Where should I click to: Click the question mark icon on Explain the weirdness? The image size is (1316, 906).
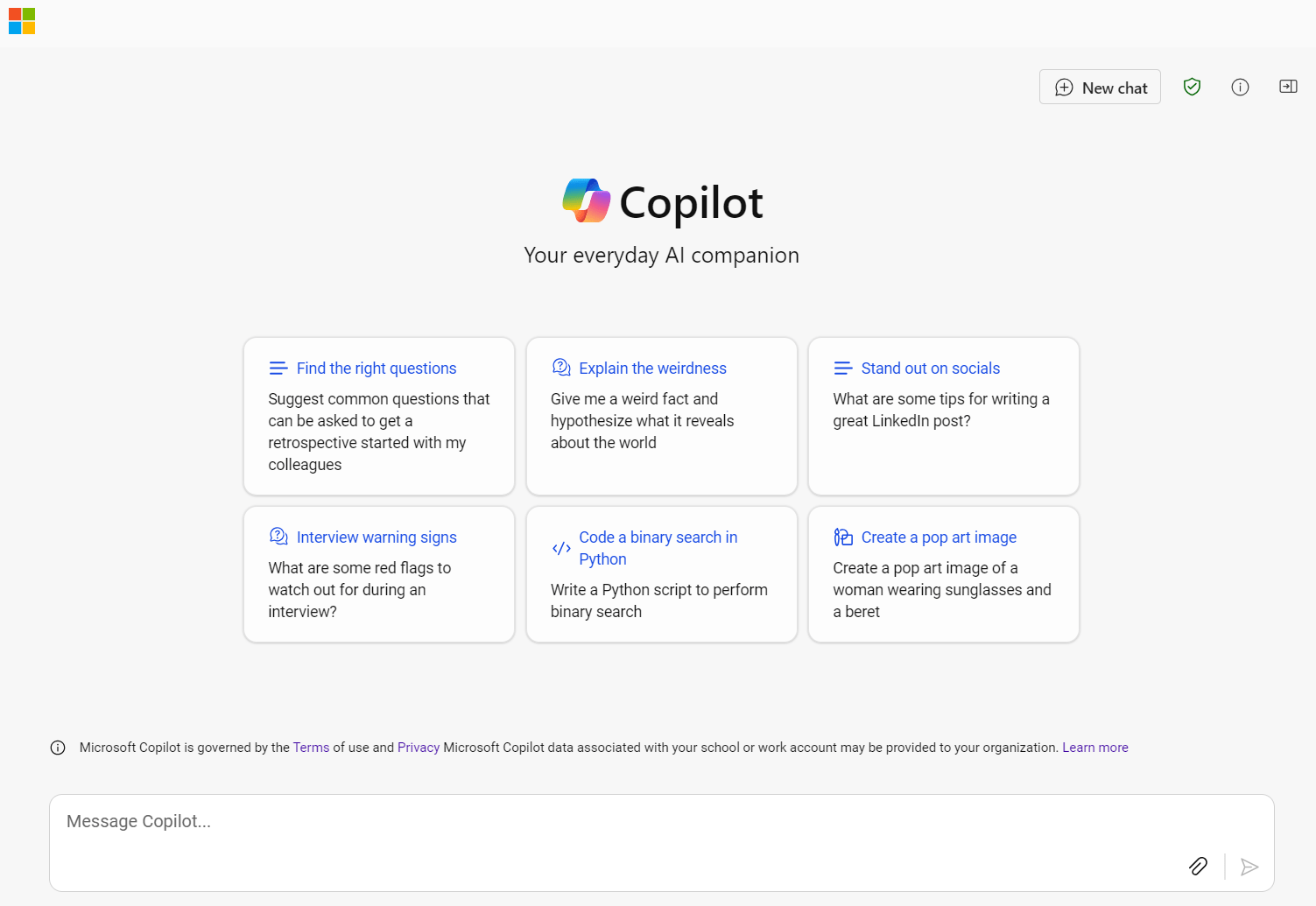(560, 366)
